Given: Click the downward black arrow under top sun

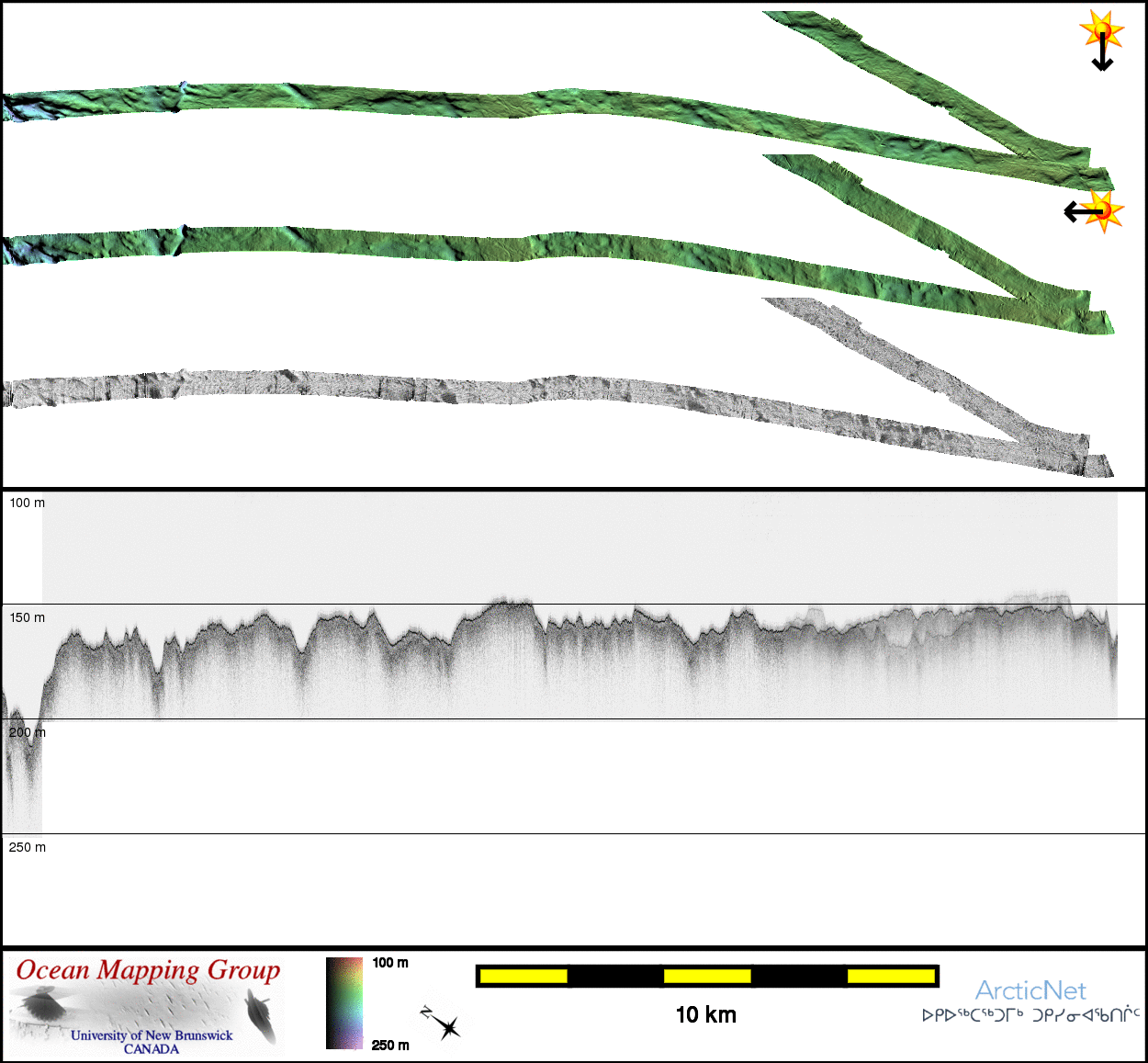Looking at the screenshot, I should click(x=1102, y=57).
